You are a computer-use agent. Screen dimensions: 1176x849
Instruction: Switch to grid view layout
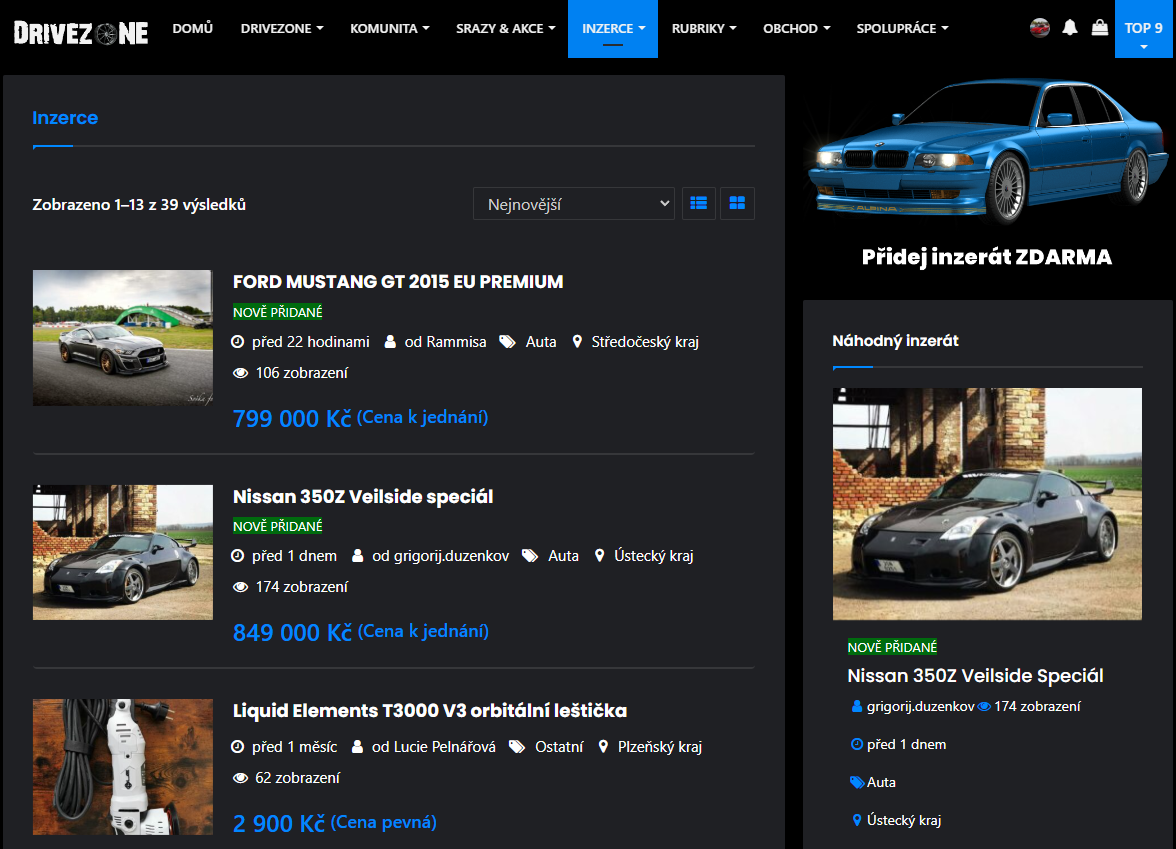pos(737,203)
